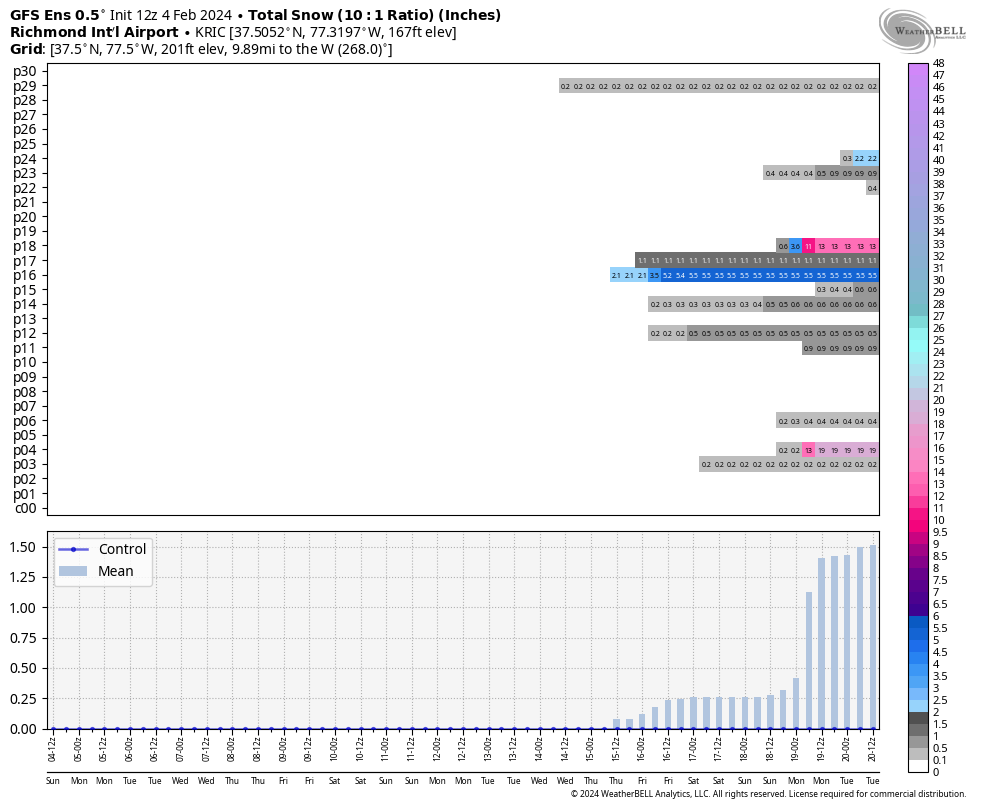Click y-axis value 1.50
This screenshot has width=984, height=808.
pyautogui.click(x=22, y=548)
